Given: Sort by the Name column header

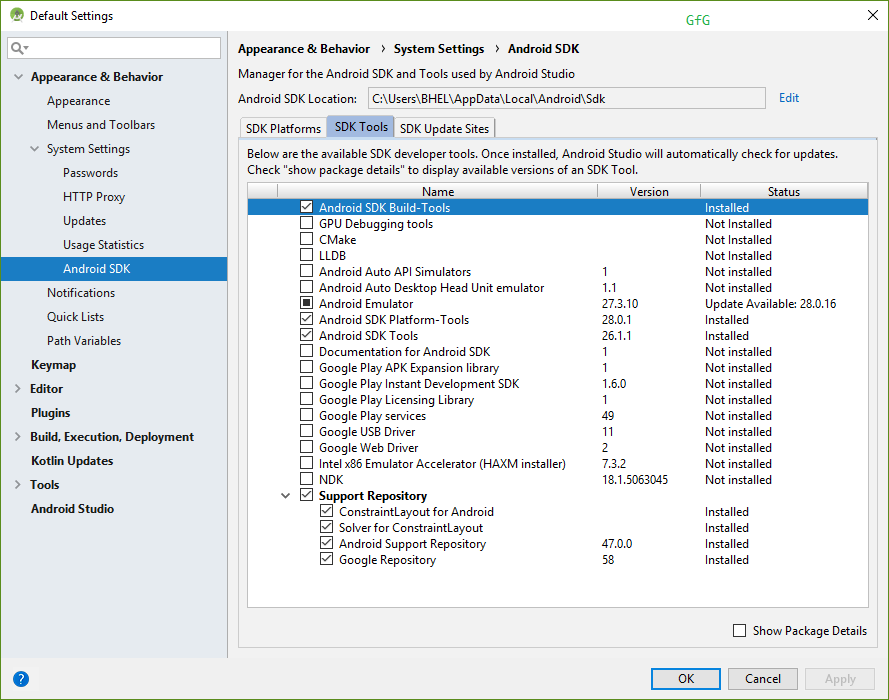Looking at the screenshot, I should pos(437,191).
